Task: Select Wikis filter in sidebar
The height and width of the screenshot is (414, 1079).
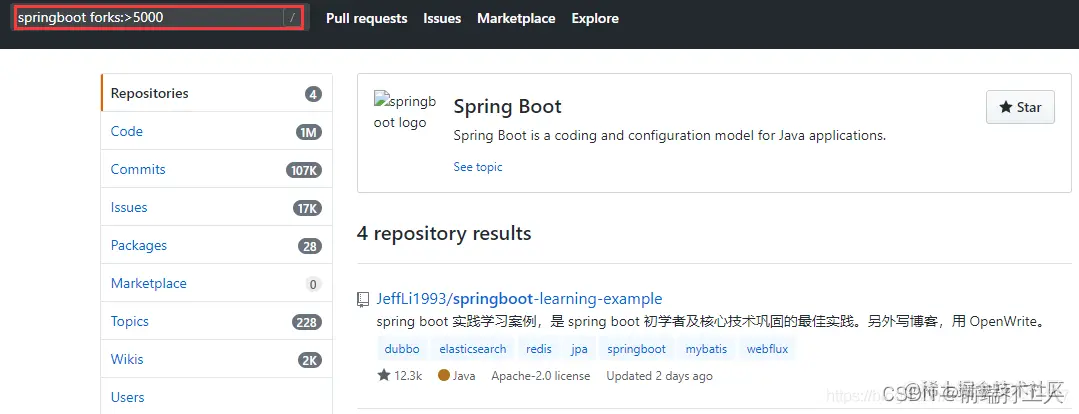Action: click(217, 359)
